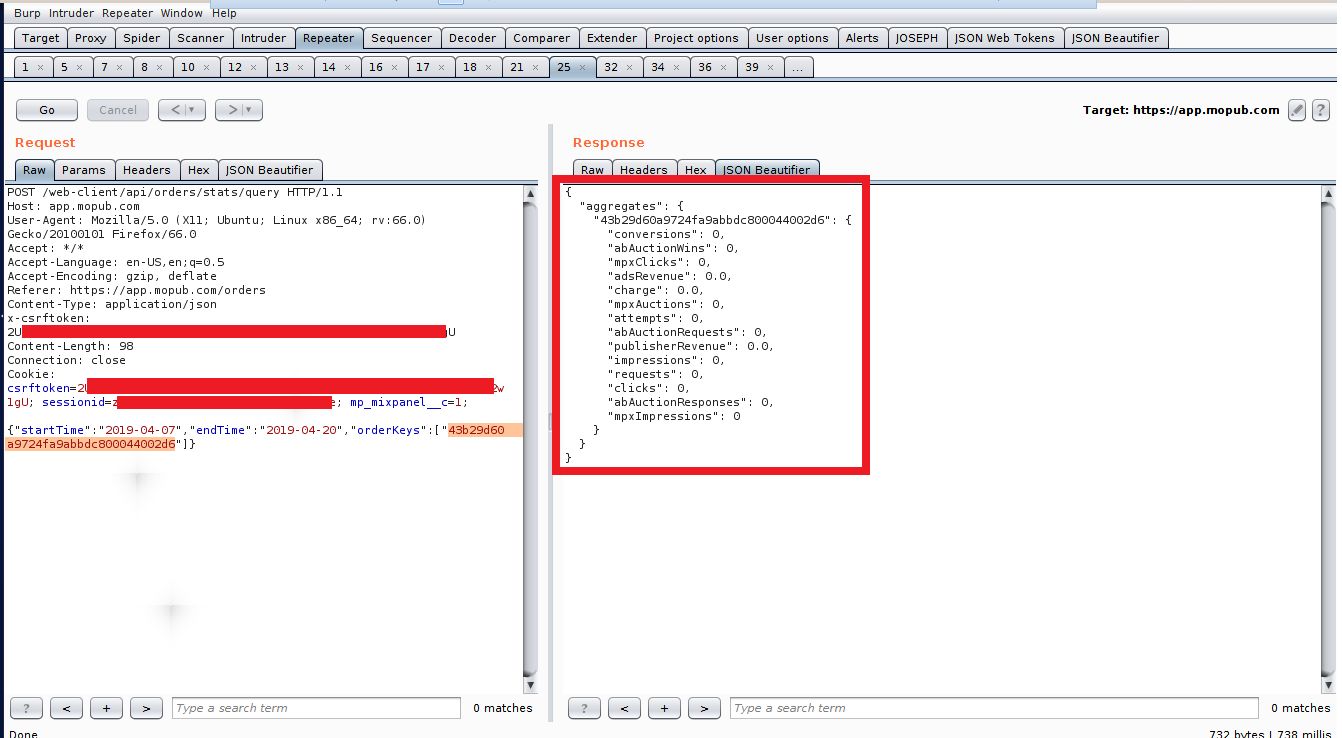Image resolution: width=1342 pixels, height=738 pixels.
Task: Switch to the Extender tab
Action: (612, 38)
